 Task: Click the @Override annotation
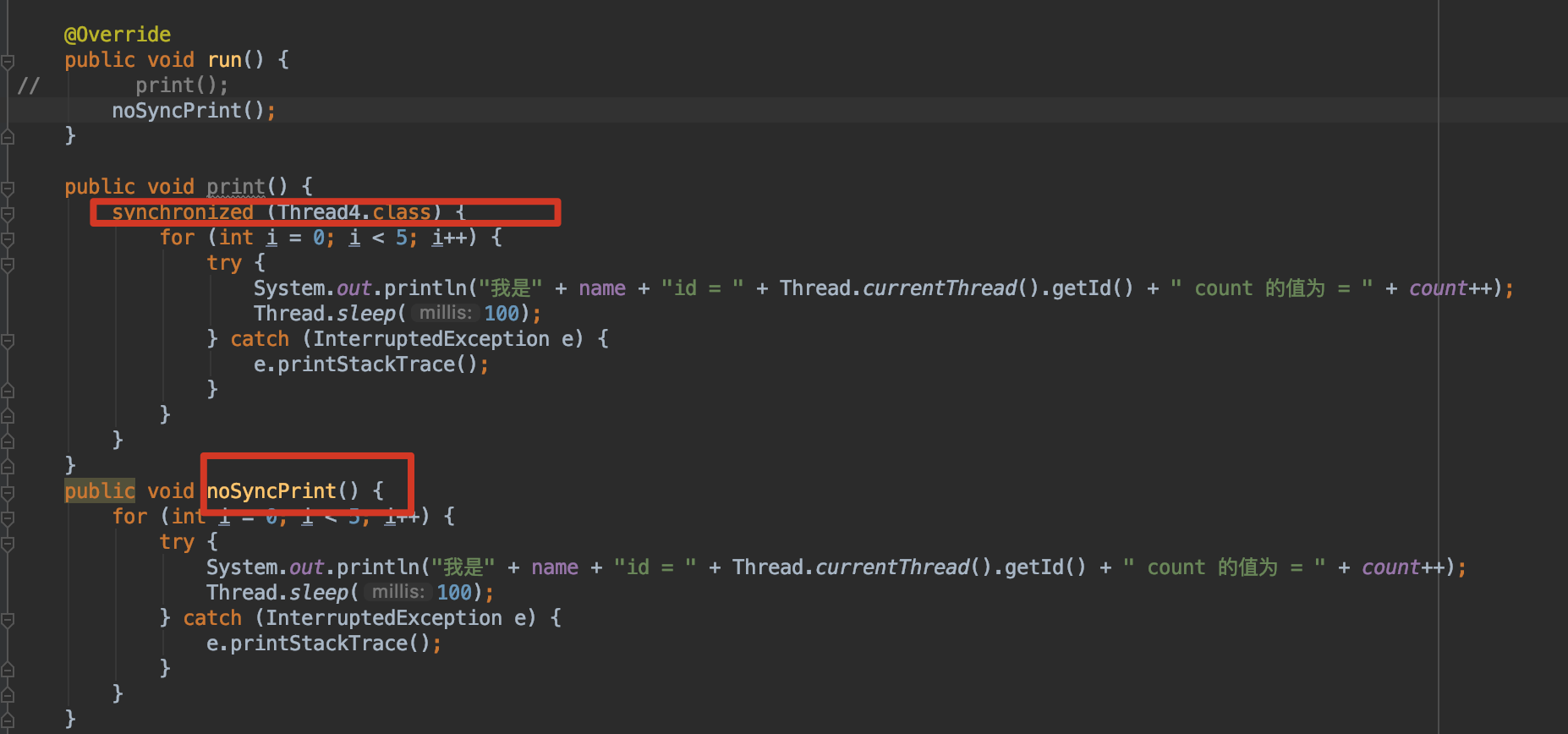click(x=117, y=35)
